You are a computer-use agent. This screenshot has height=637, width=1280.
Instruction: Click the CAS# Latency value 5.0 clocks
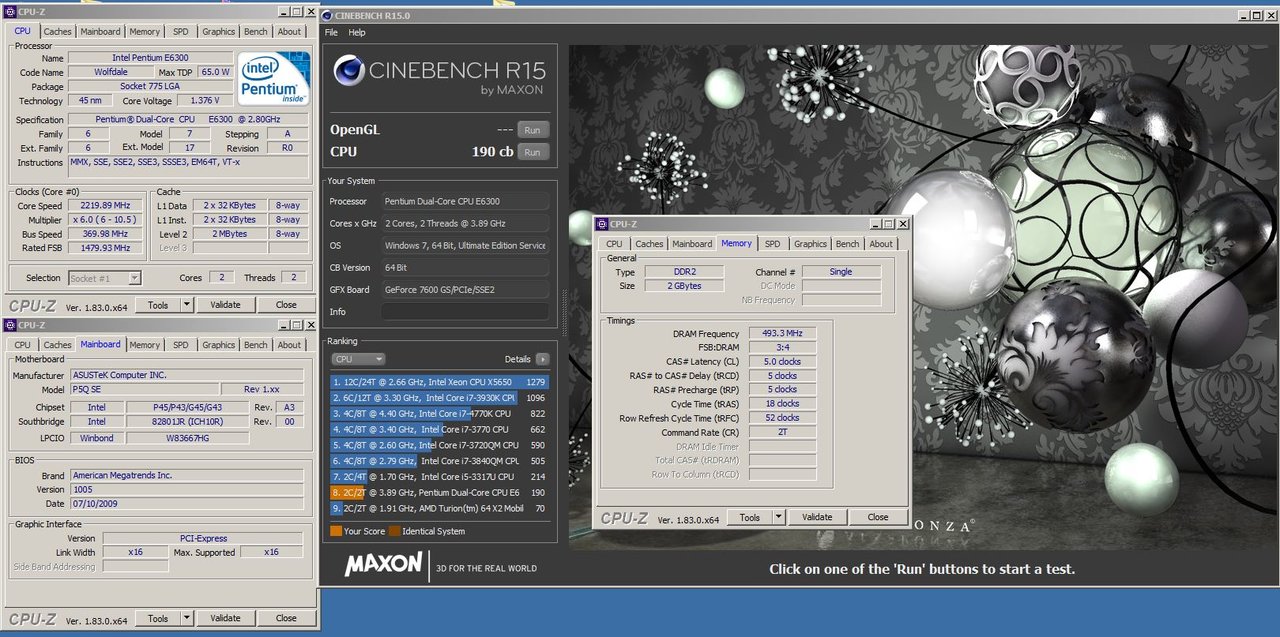781,362
